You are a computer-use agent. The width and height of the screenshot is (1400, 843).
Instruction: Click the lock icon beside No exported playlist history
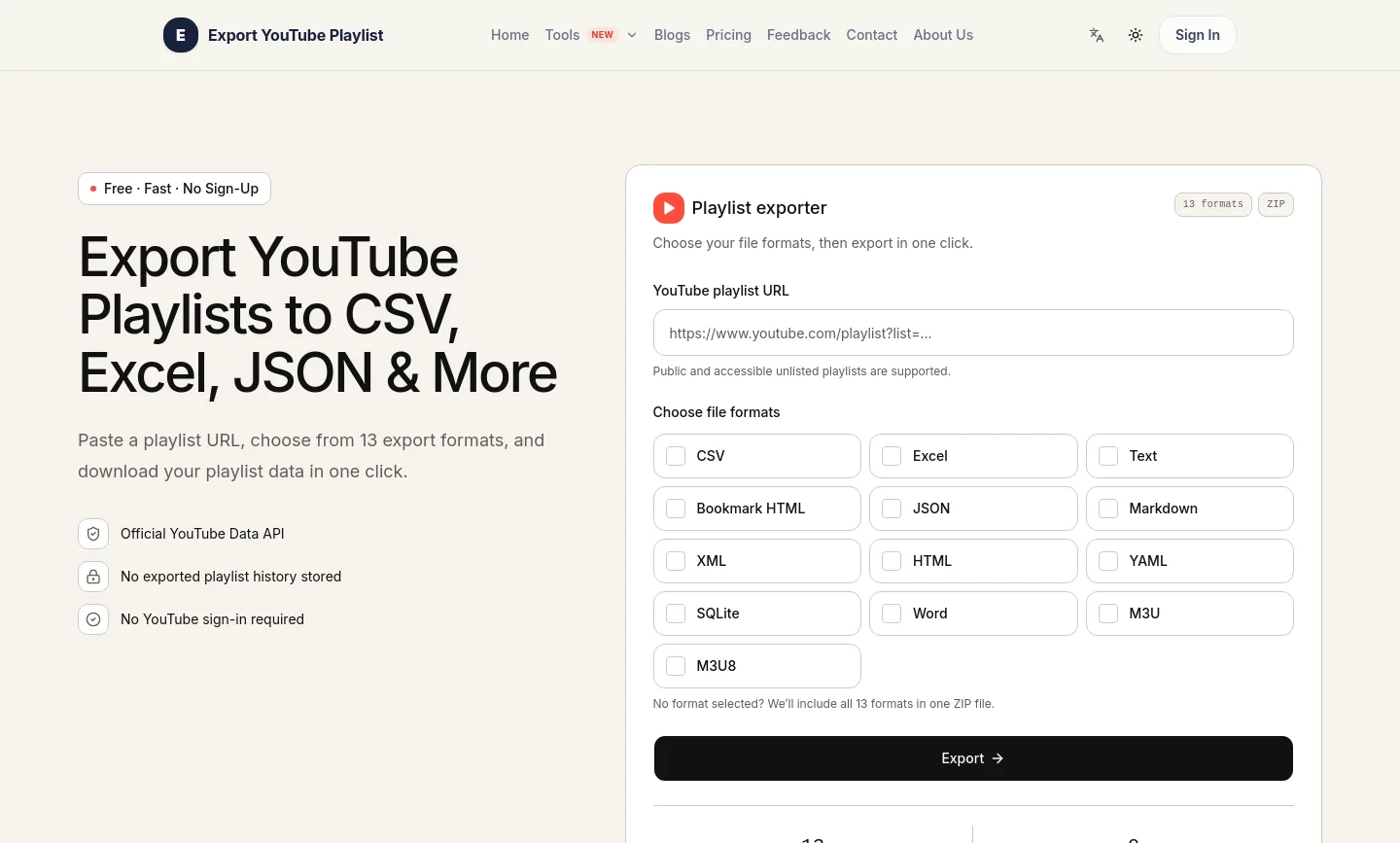(93, 577)
